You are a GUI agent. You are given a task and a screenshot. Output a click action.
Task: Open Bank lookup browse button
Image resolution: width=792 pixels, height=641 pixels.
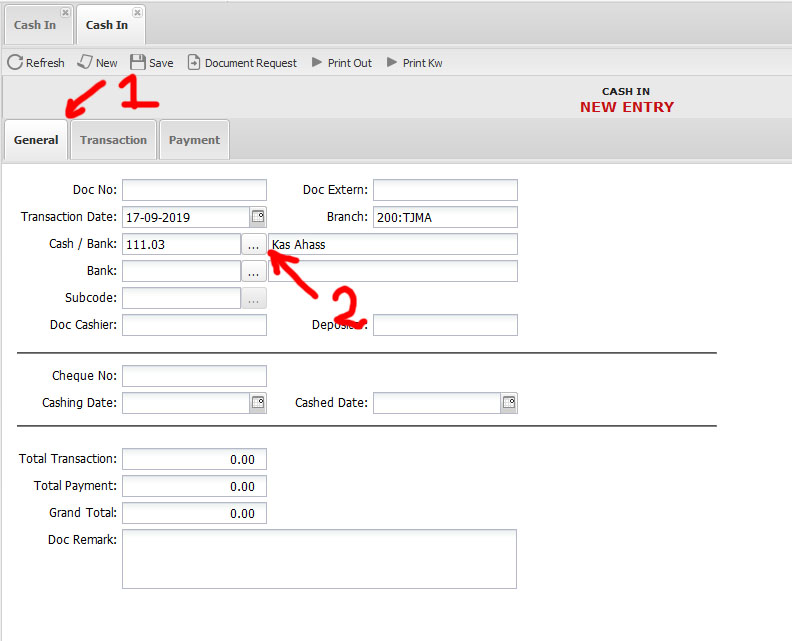pyautogui.click(x=254, y=271)
